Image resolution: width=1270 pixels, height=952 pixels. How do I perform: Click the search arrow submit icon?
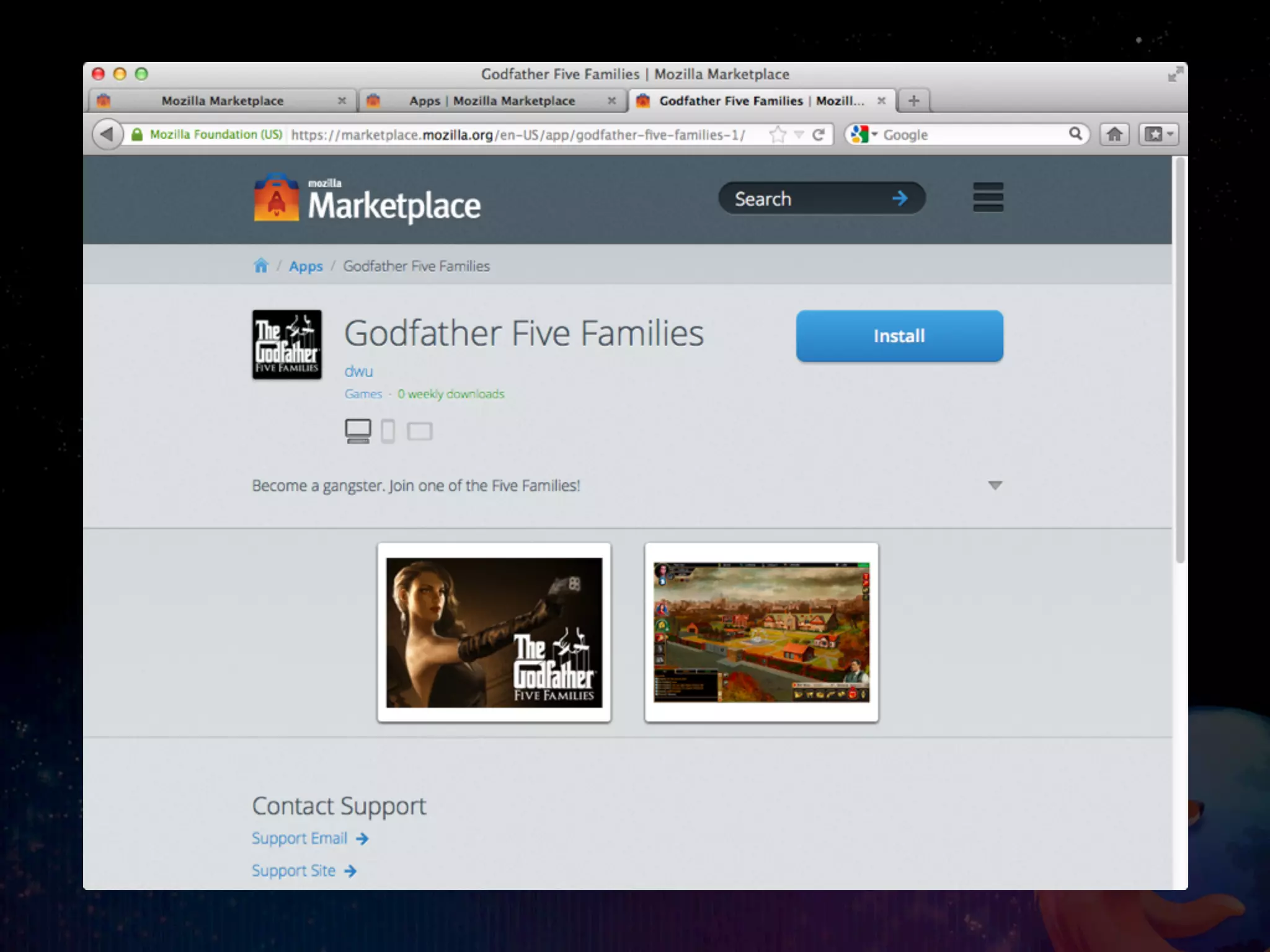coord(900,198)
